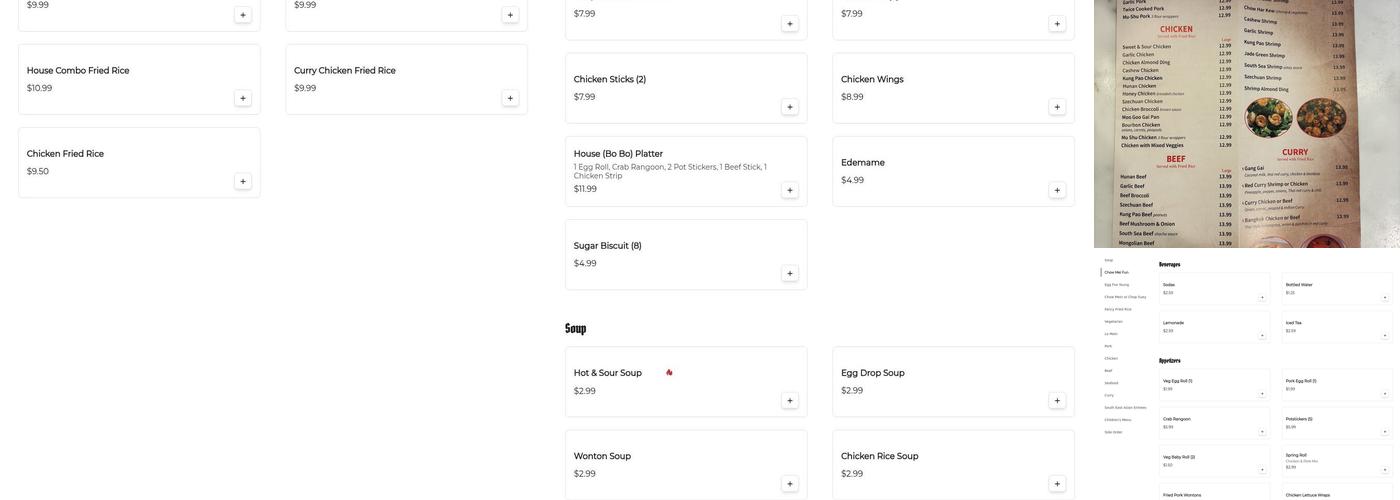
Task: Click plus icon for Chicken Fried Rice
Action: click(x=243, y=182)
